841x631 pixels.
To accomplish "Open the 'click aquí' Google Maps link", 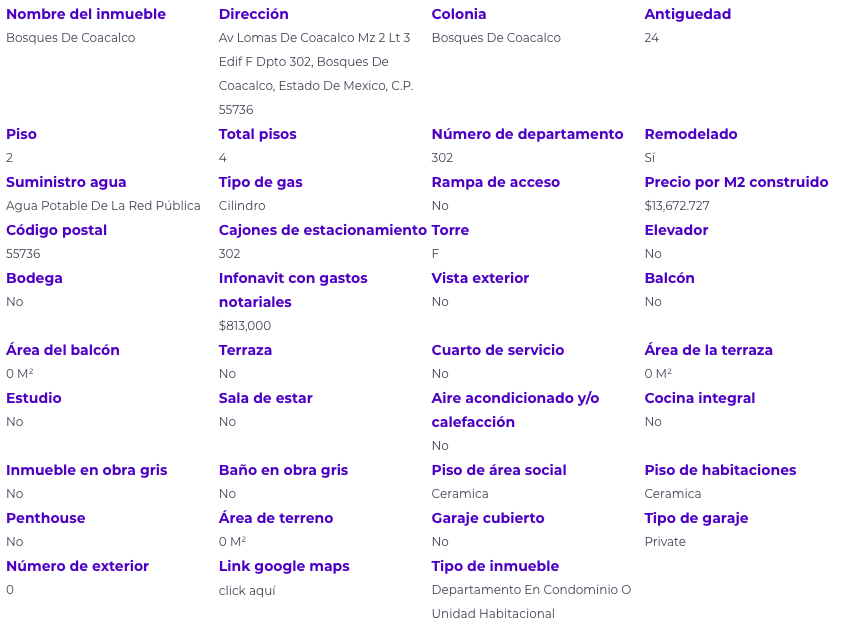I will click(247, 590).
